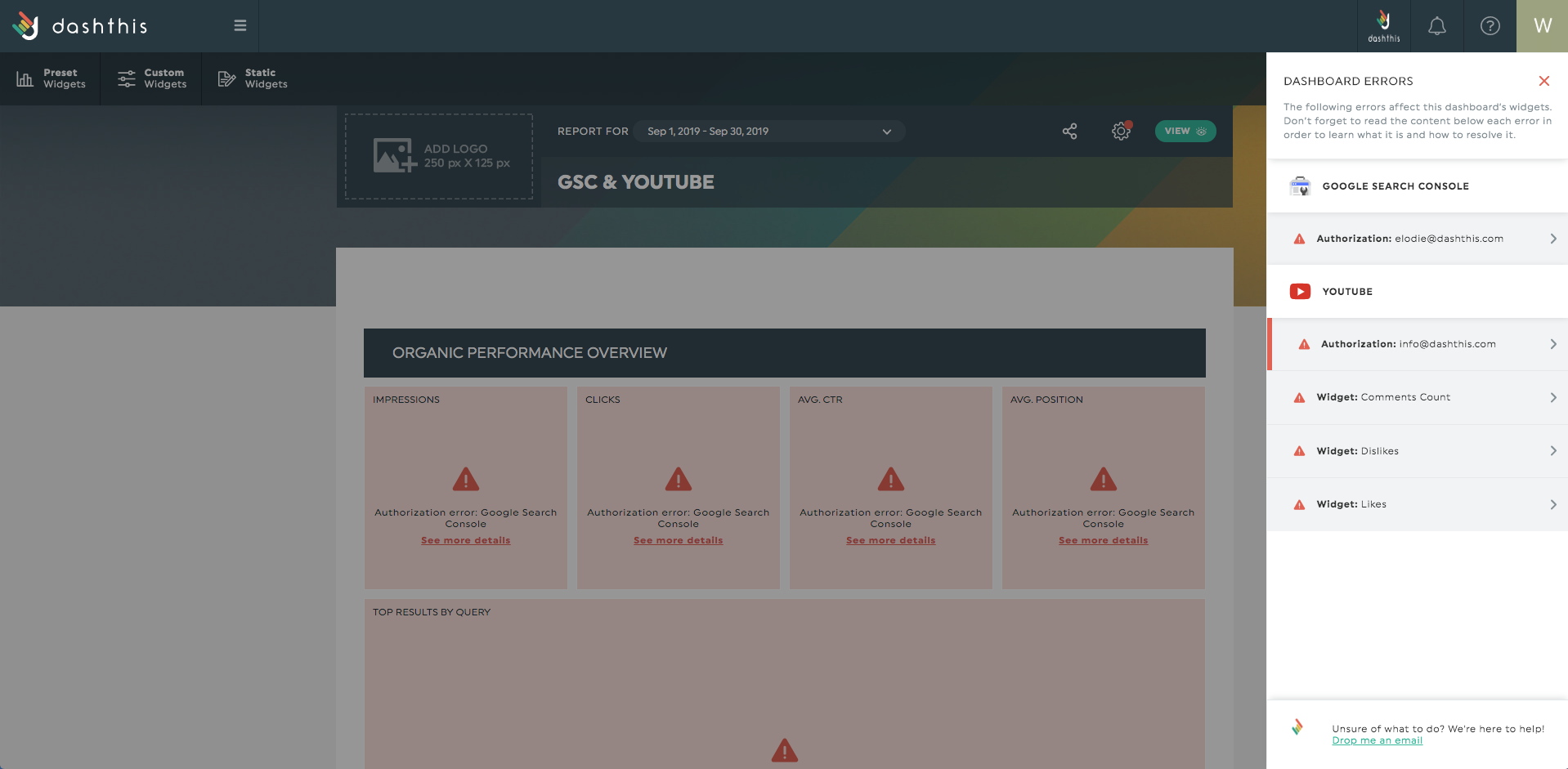The image size is (1568, 769).
Task: Click the YouTube play logo icon
Action: 1300,292
